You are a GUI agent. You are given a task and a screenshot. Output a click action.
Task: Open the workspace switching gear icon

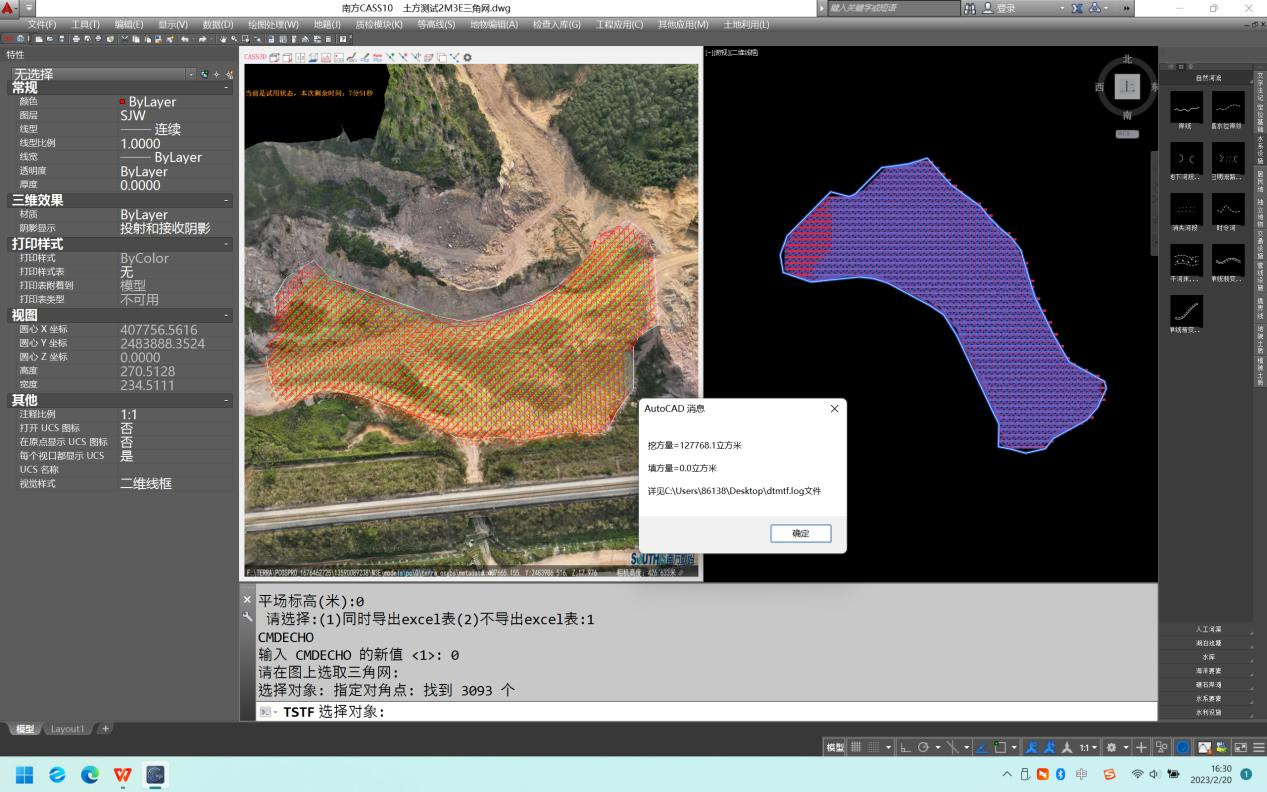tap(1111, 747)
